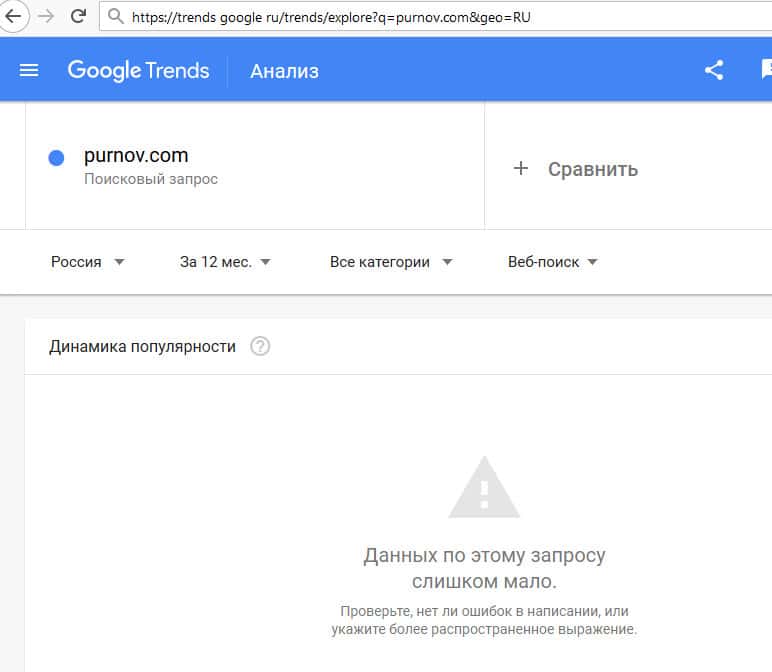Image resolution: width=772 pixels, height=672 pixels.
Task: Click the plus icon to add comparison
Action: [520, 169]
